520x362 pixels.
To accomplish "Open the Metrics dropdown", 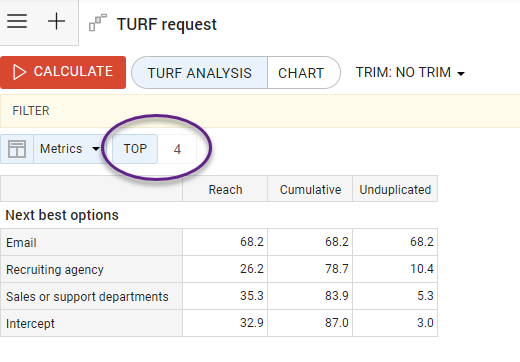I will [69, 149].
